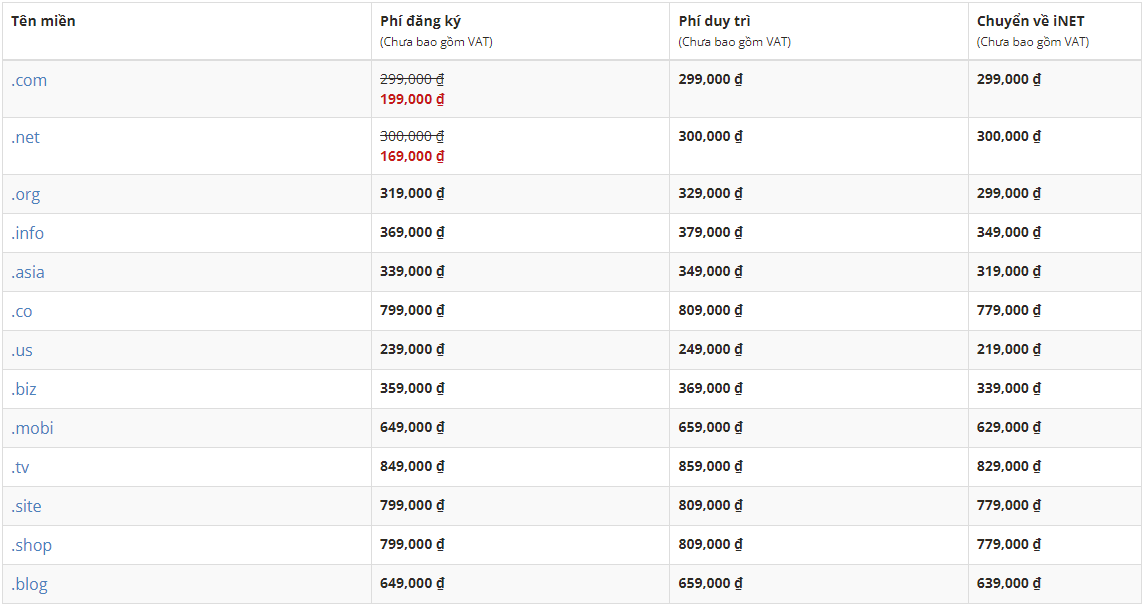1145x609 pixels.
Task: Click the struck-through 299,000 đ price
Action: (x=412, y=79)
